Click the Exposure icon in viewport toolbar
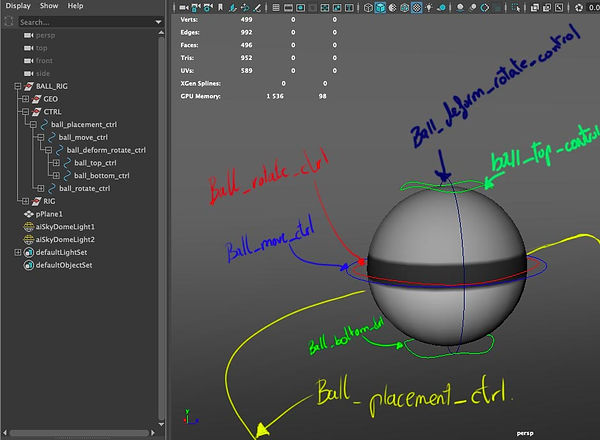The image size is (600, 440). 579,7
